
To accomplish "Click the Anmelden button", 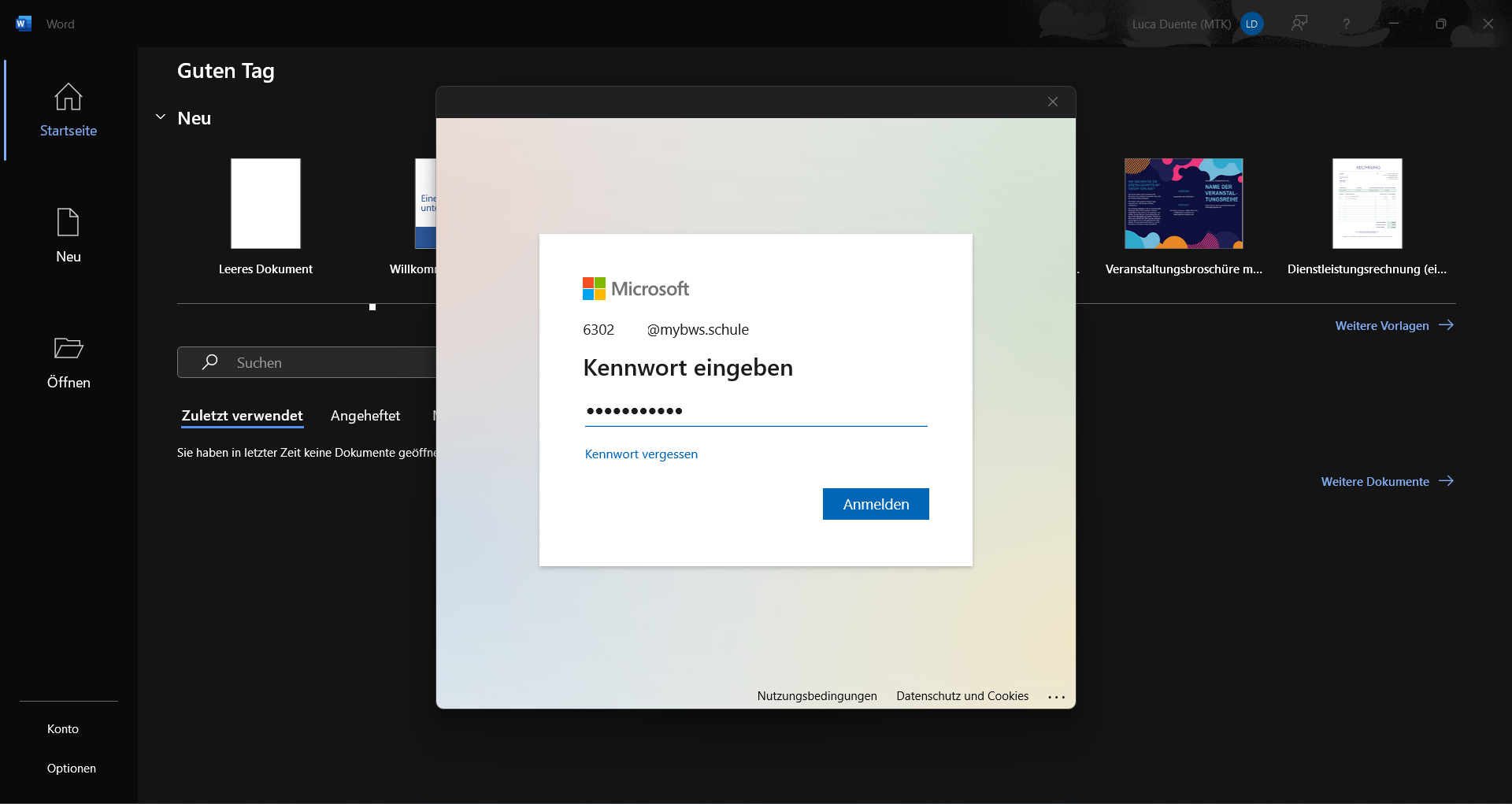I will tap(876, 504).
